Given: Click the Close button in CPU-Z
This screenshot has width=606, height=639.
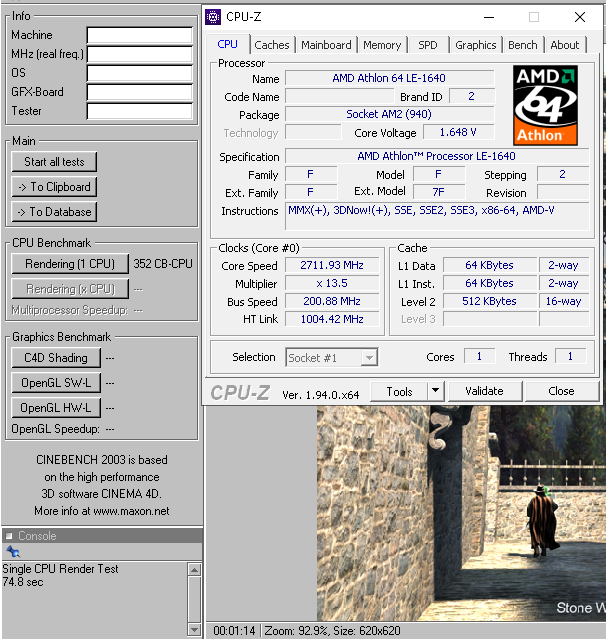Looking at the screenshot, I should [562, 391].
